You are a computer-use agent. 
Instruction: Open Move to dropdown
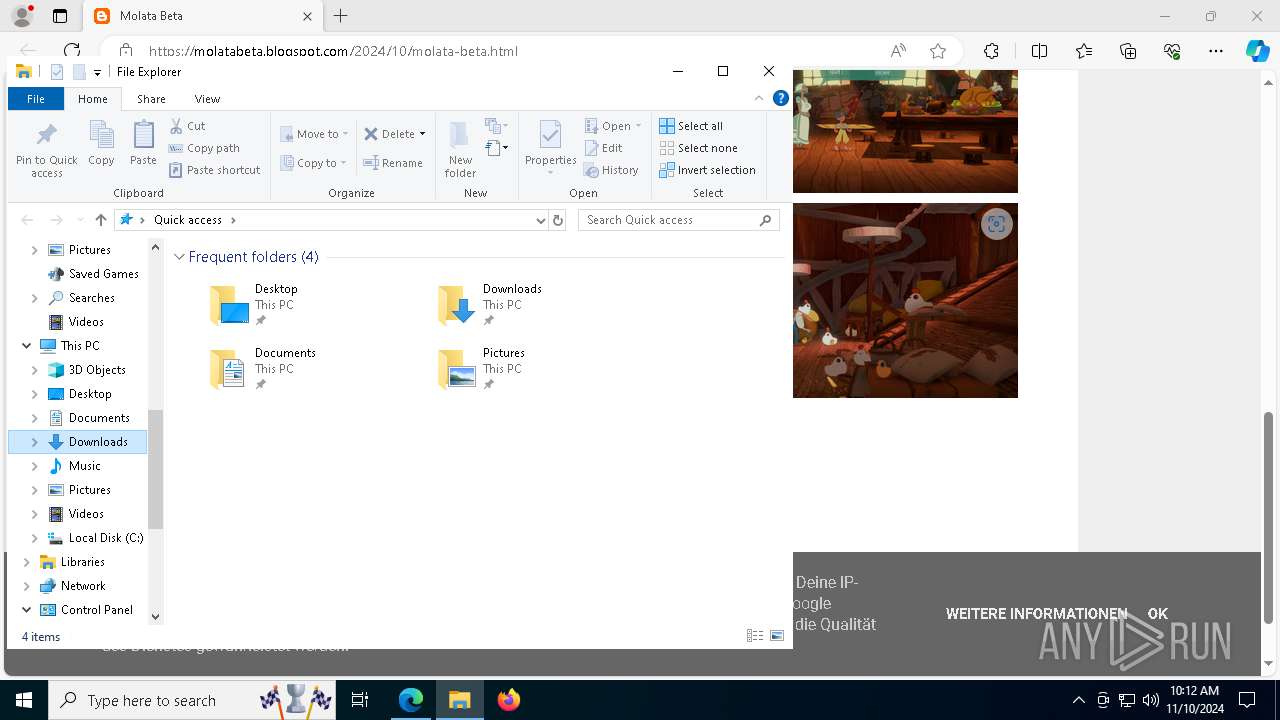click(315, 134)
